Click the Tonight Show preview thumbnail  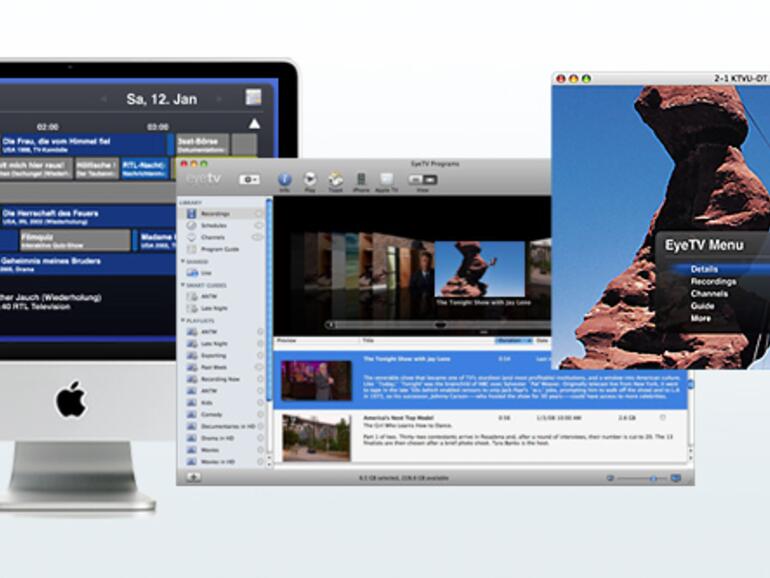(317, 381)
